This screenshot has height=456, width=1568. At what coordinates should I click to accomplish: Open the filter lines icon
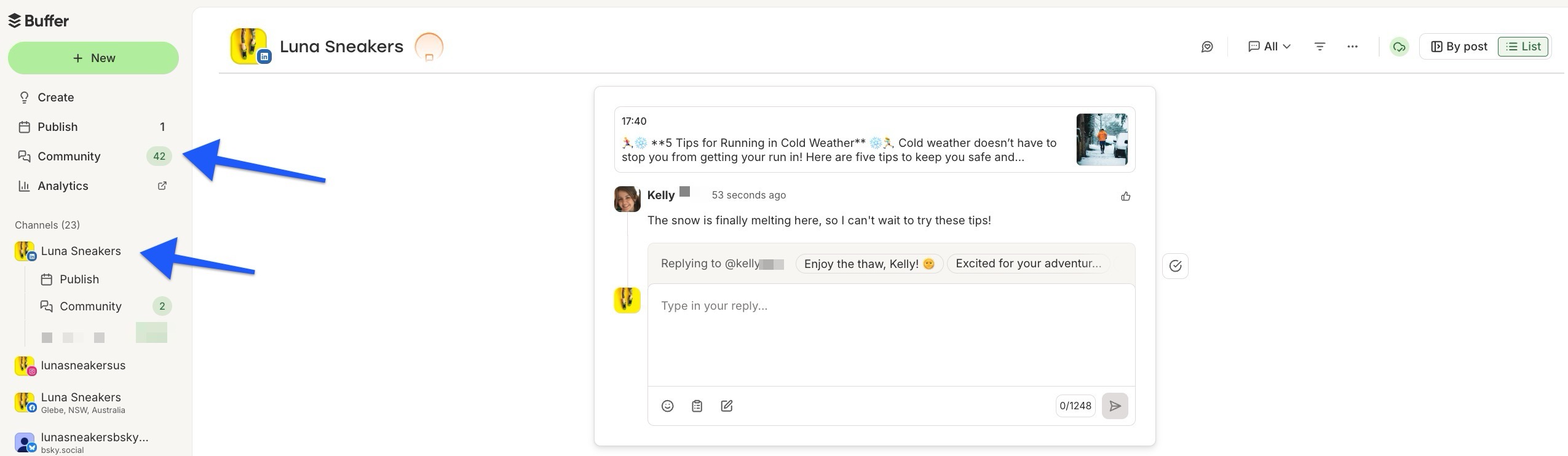point(1320,47)
